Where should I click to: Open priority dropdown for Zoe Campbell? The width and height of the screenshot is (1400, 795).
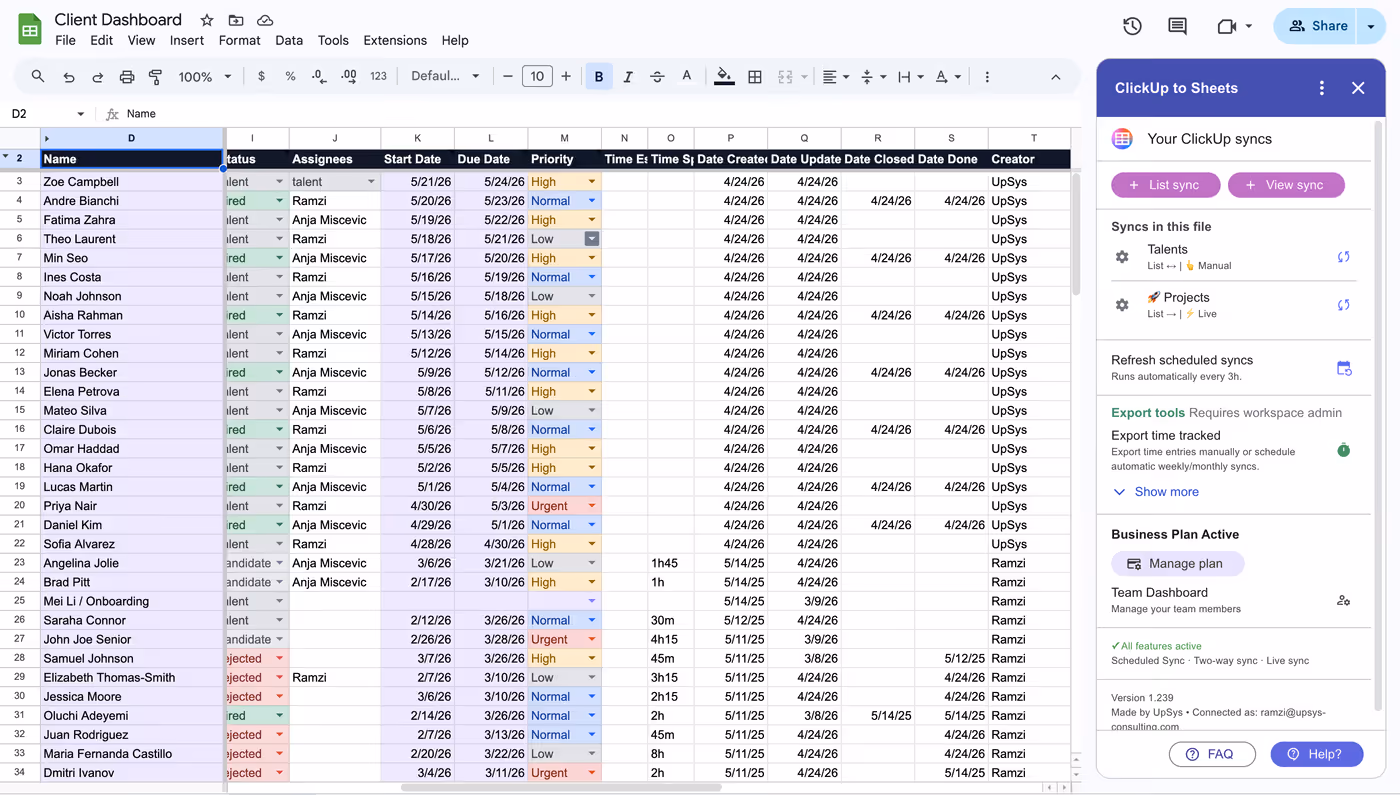coord(592,182)
